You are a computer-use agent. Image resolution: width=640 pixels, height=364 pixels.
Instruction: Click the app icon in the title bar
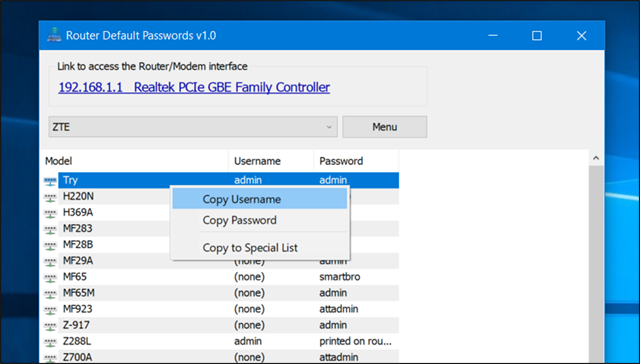[54, 35]
